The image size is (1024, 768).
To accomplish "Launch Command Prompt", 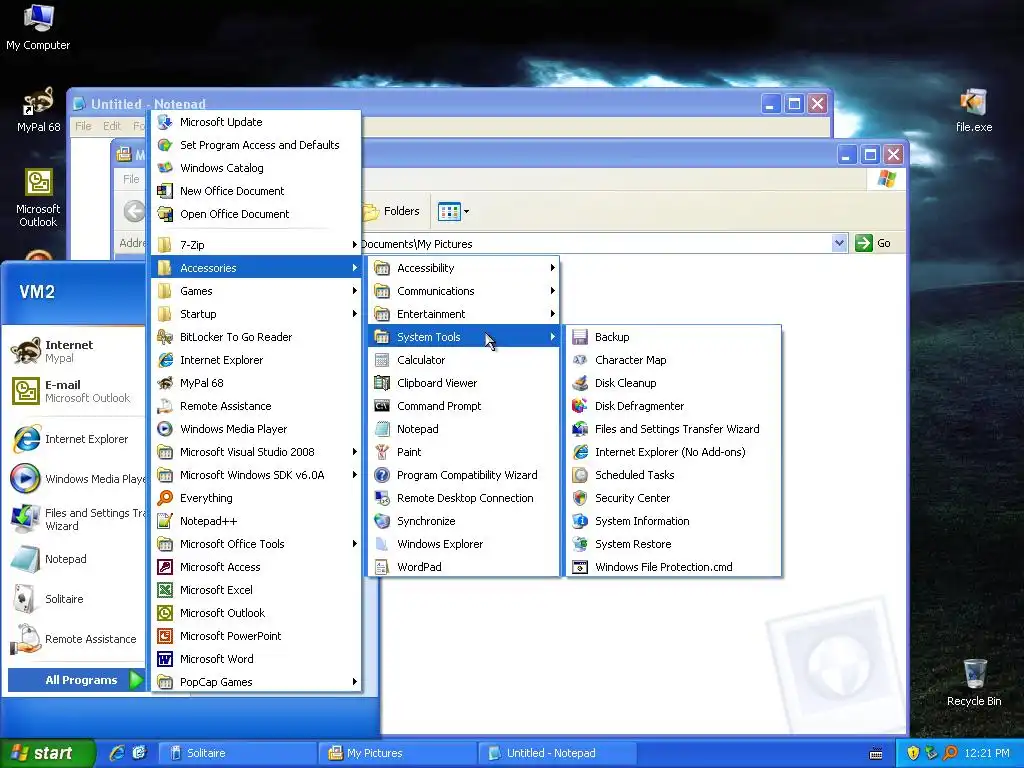I will [464, 406].
